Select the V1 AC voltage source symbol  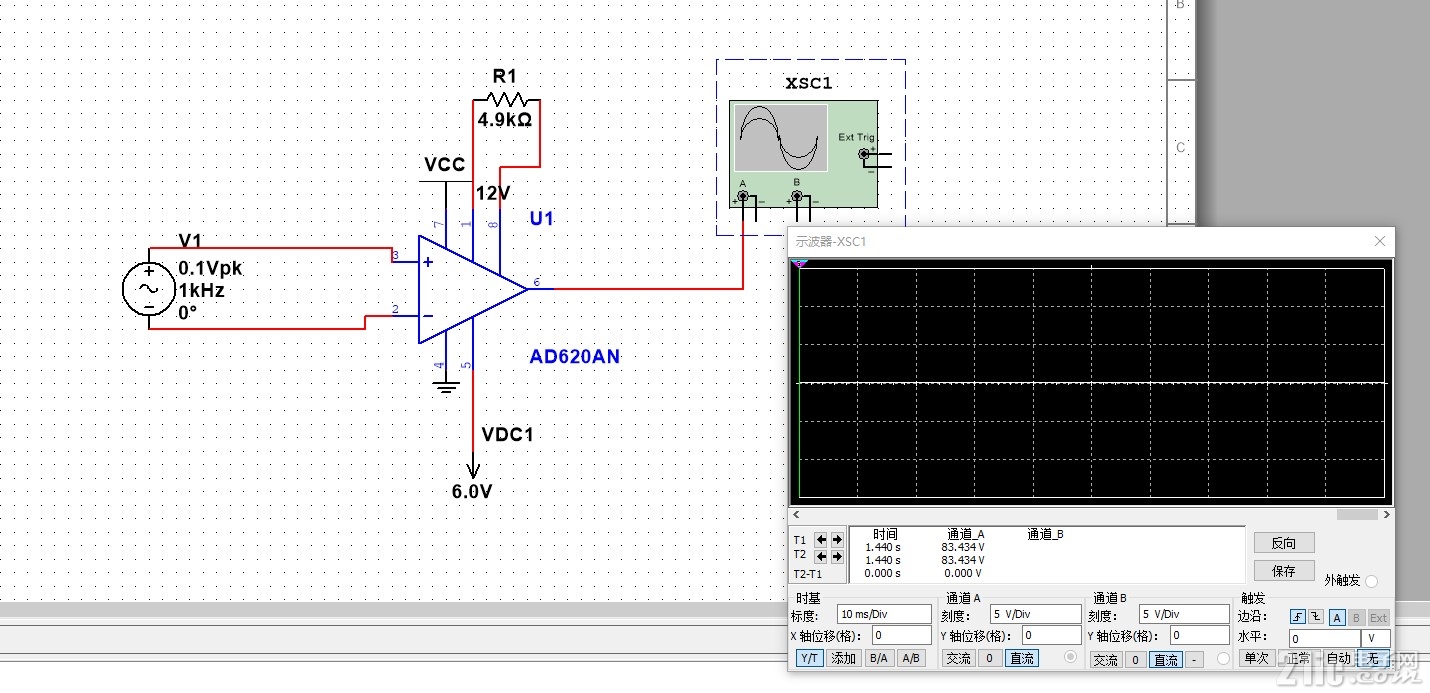(x=150, y=289)
